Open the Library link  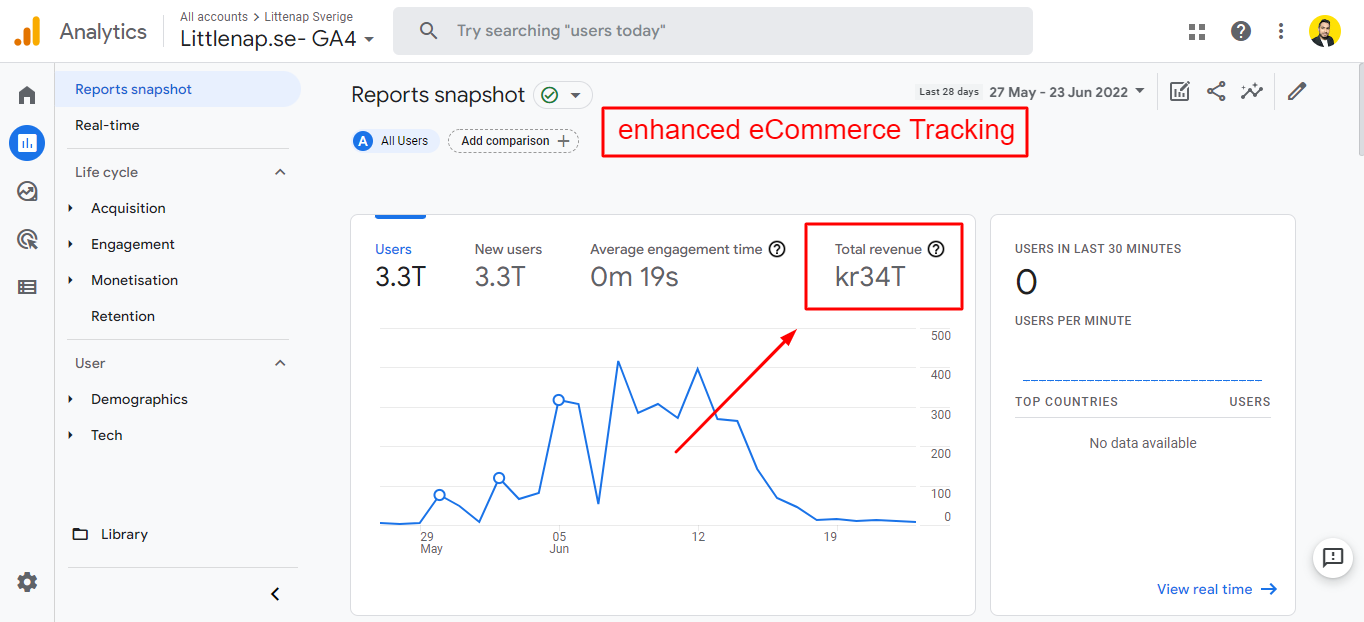coord(124,534)
